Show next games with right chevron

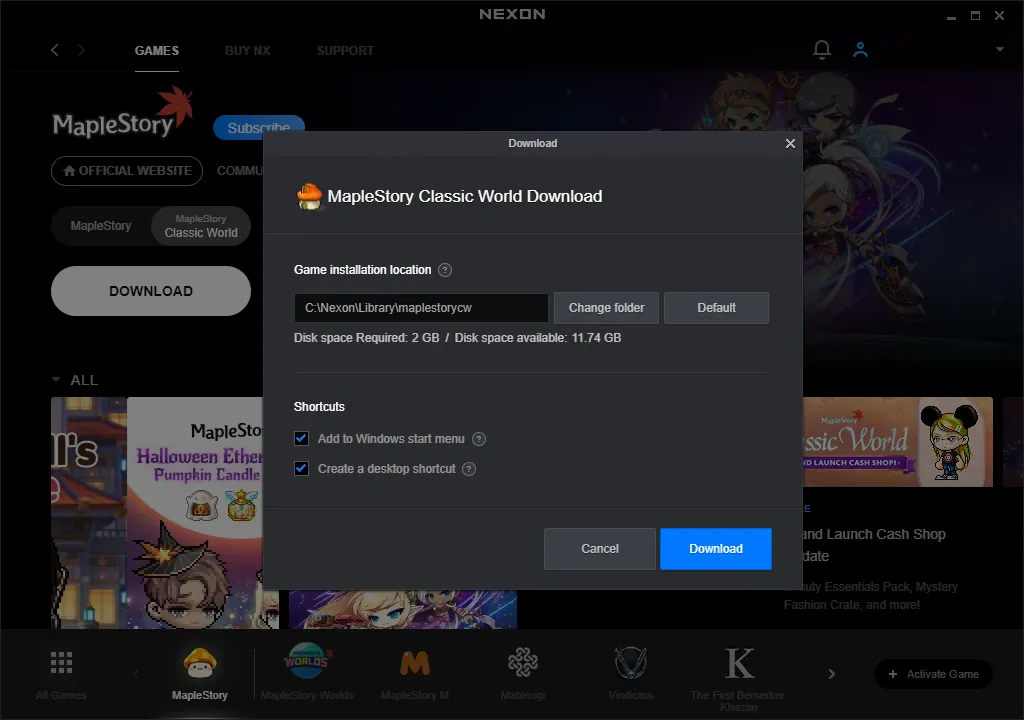coord(831,674)
